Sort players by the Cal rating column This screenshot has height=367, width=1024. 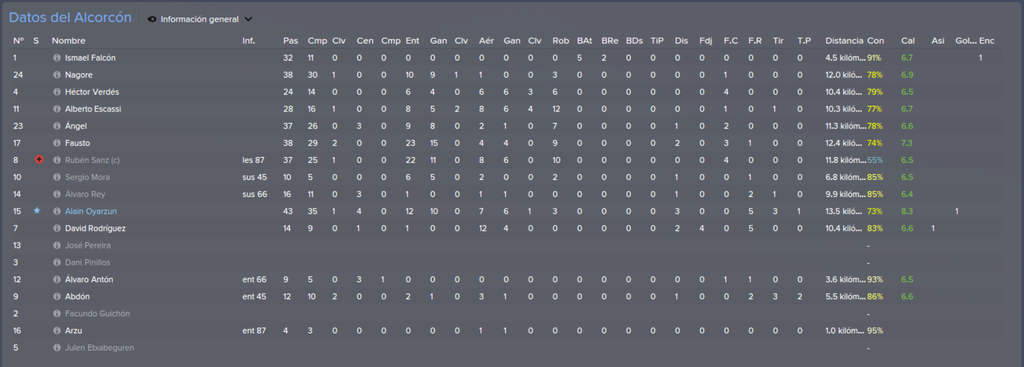tap(908, 40)
